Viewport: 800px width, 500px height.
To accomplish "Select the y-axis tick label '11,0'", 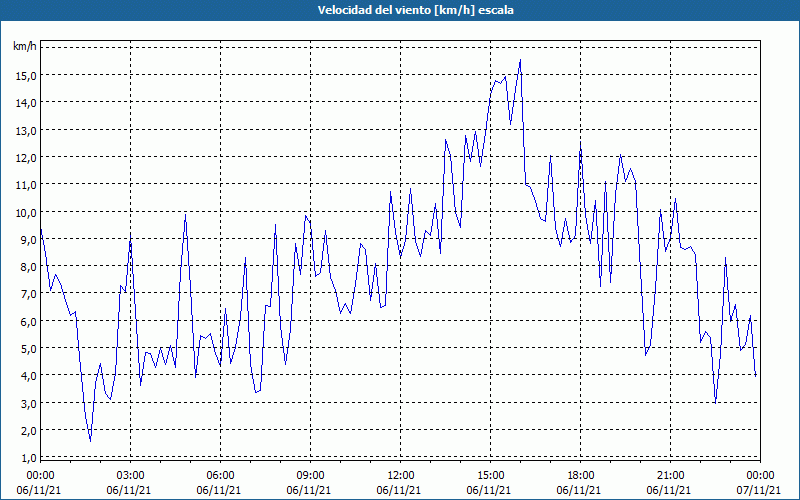I will (x=26, y=185).
